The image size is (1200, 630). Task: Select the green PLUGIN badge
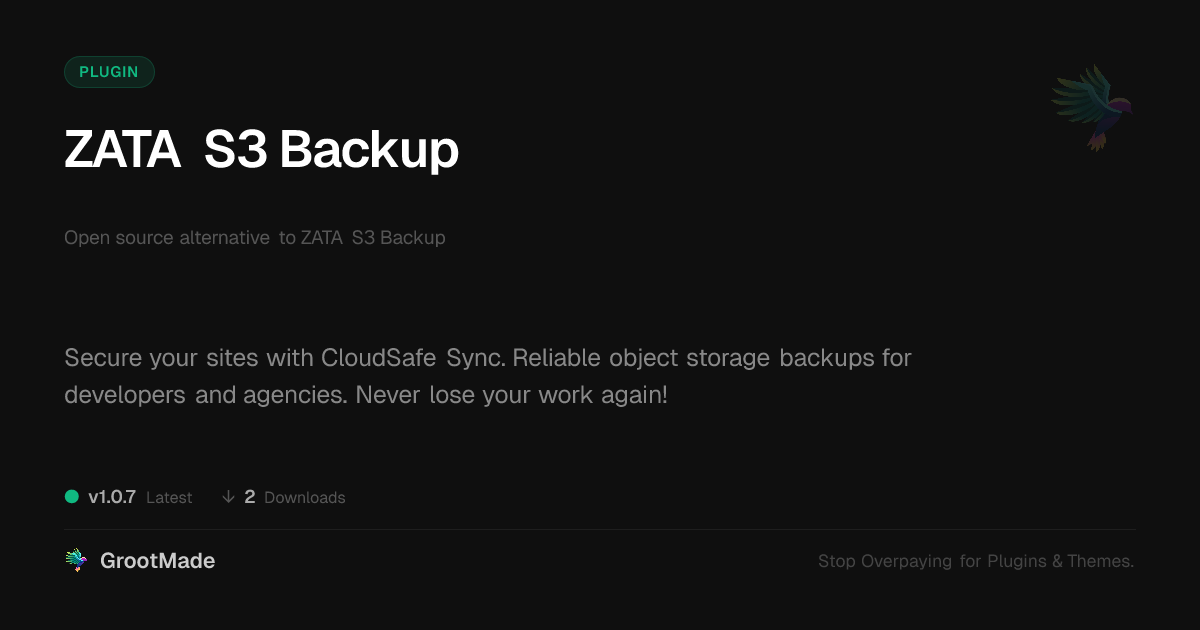[x=109, y=72]
